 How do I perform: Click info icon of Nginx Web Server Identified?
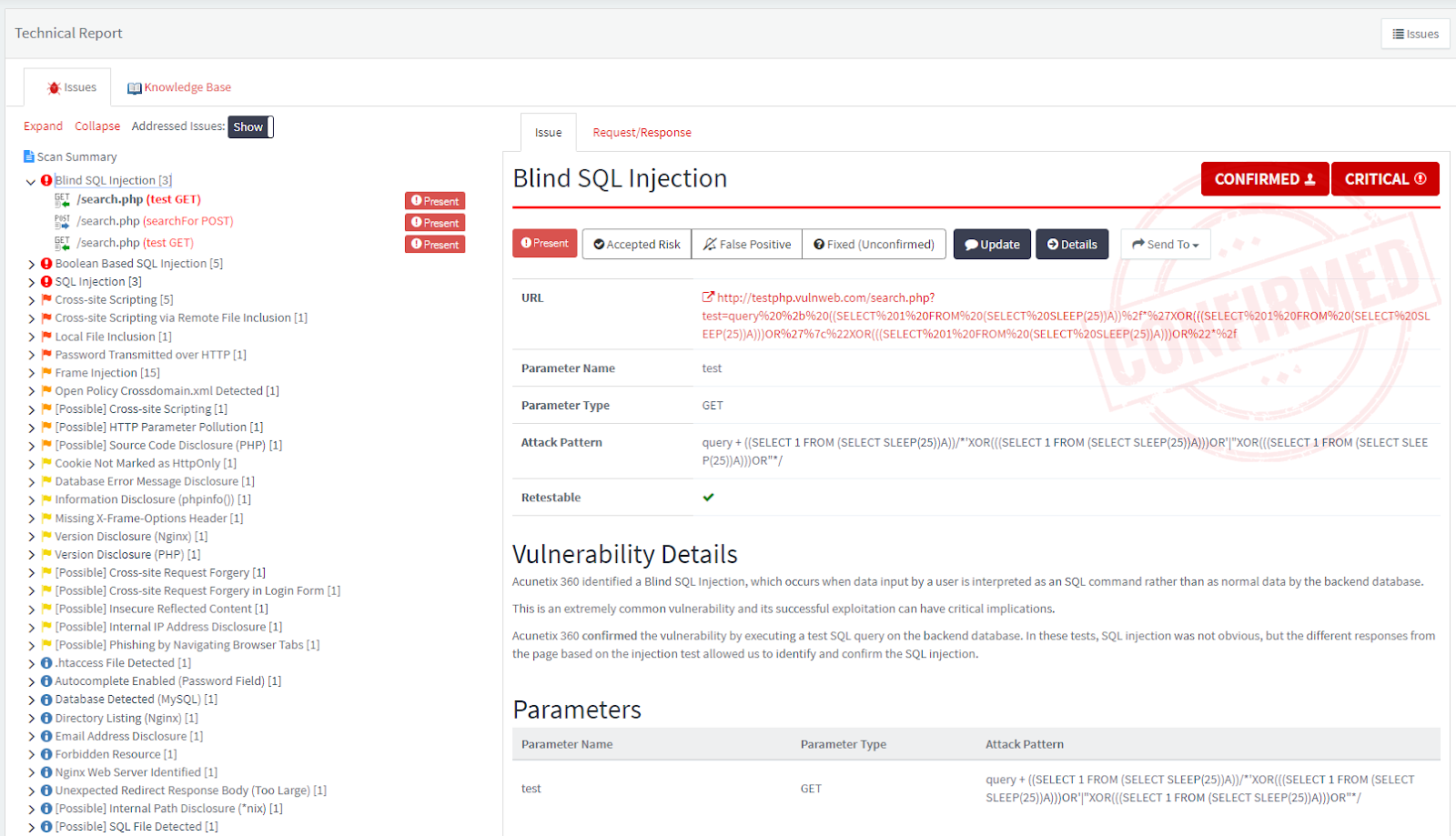pyautogui.click(x=46, y=772)
